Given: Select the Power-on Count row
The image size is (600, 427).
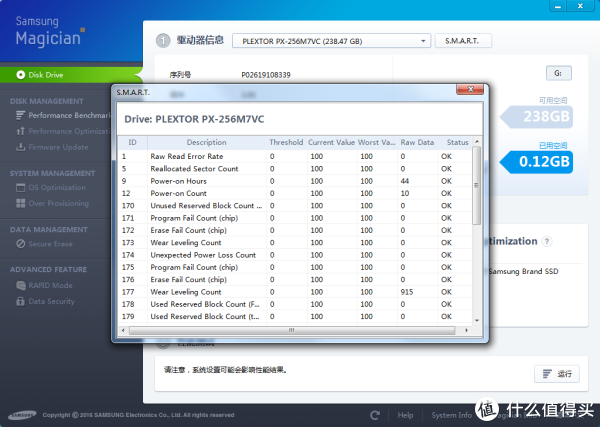Looking at the screenshot, I should tap(295, 193).
